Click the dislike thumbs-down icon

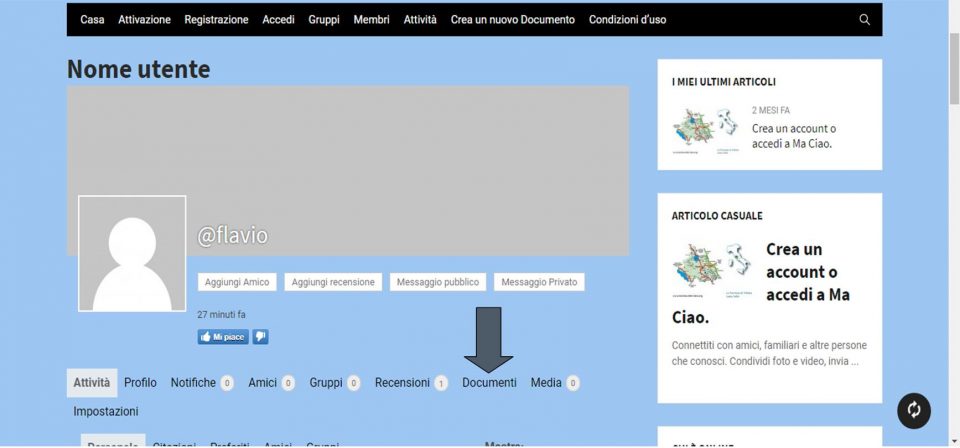[260, 337]
